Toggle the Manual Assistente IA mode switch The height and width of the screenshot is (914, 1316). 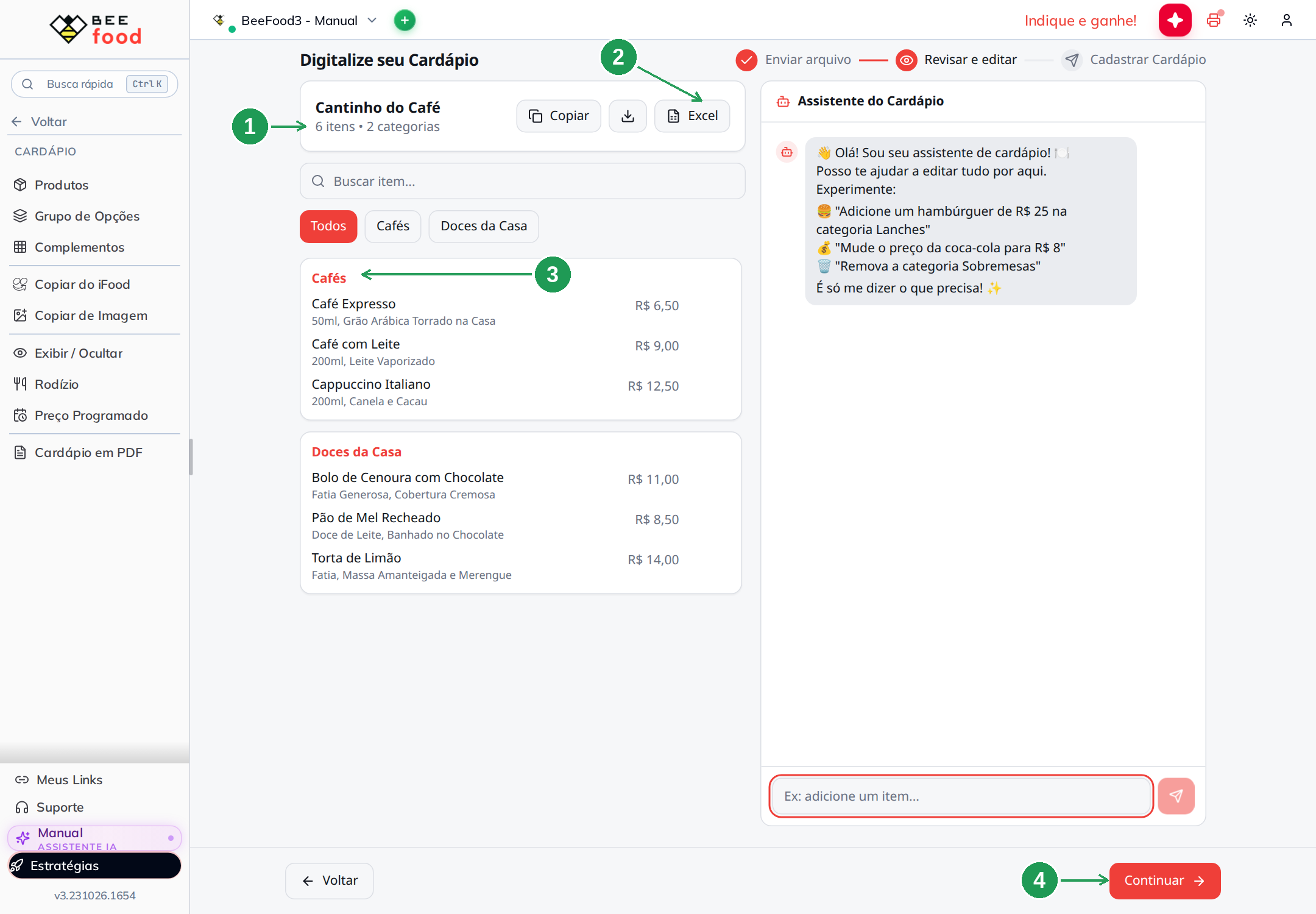pos(94,838)
